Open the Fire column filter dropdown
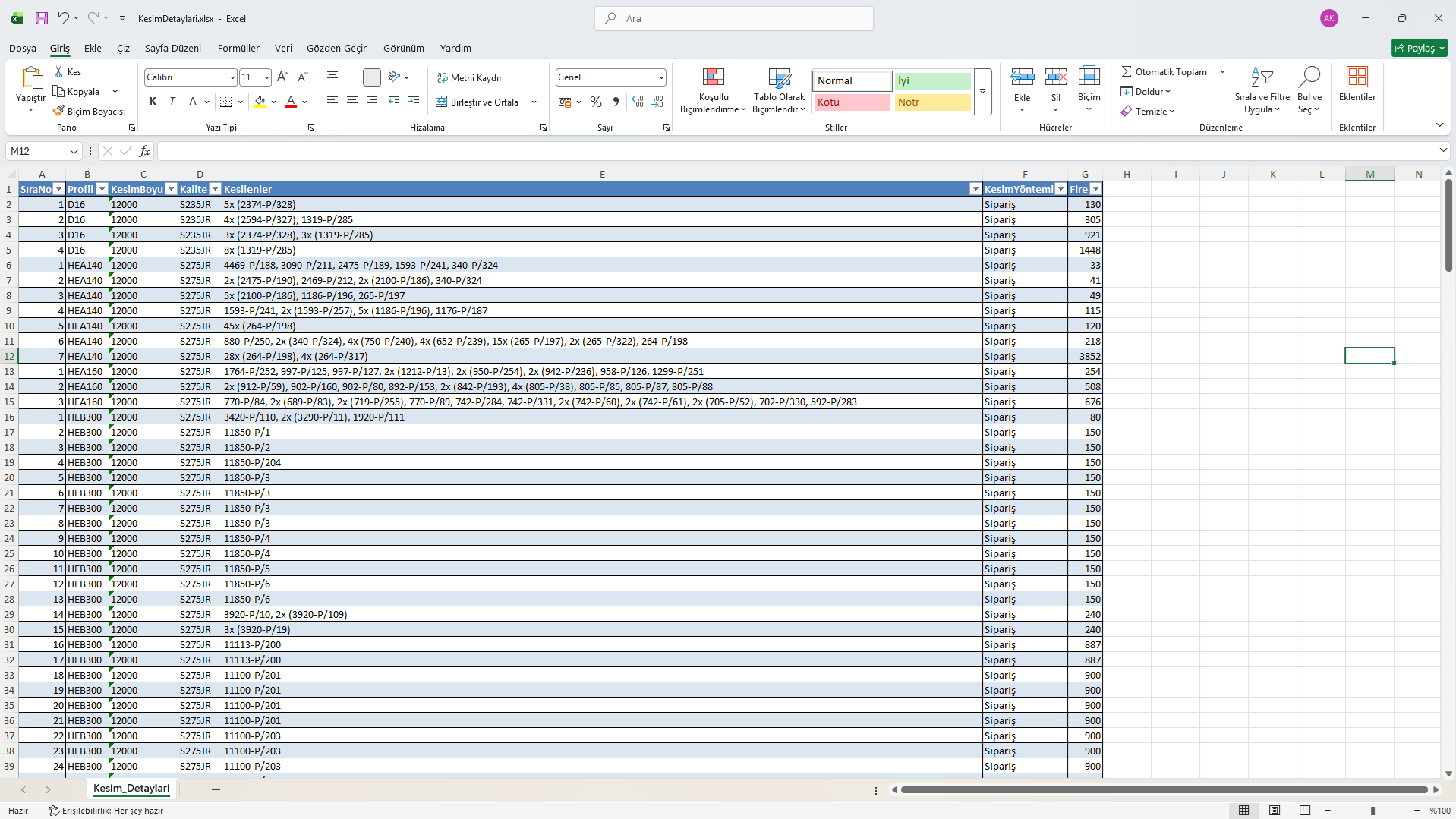1456x819 pixels. (x=1095, y=189)
